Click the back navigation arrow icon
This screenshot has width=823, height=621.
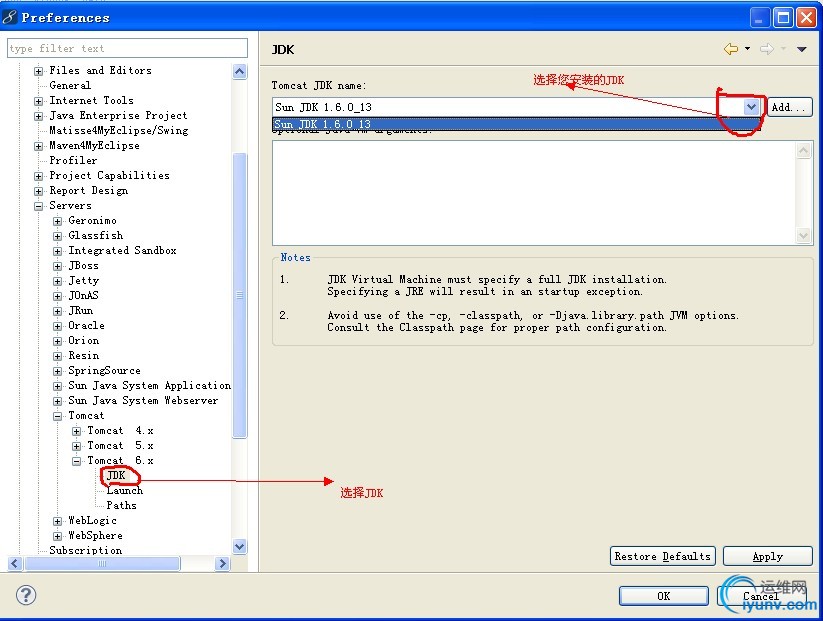pos(731,49)
